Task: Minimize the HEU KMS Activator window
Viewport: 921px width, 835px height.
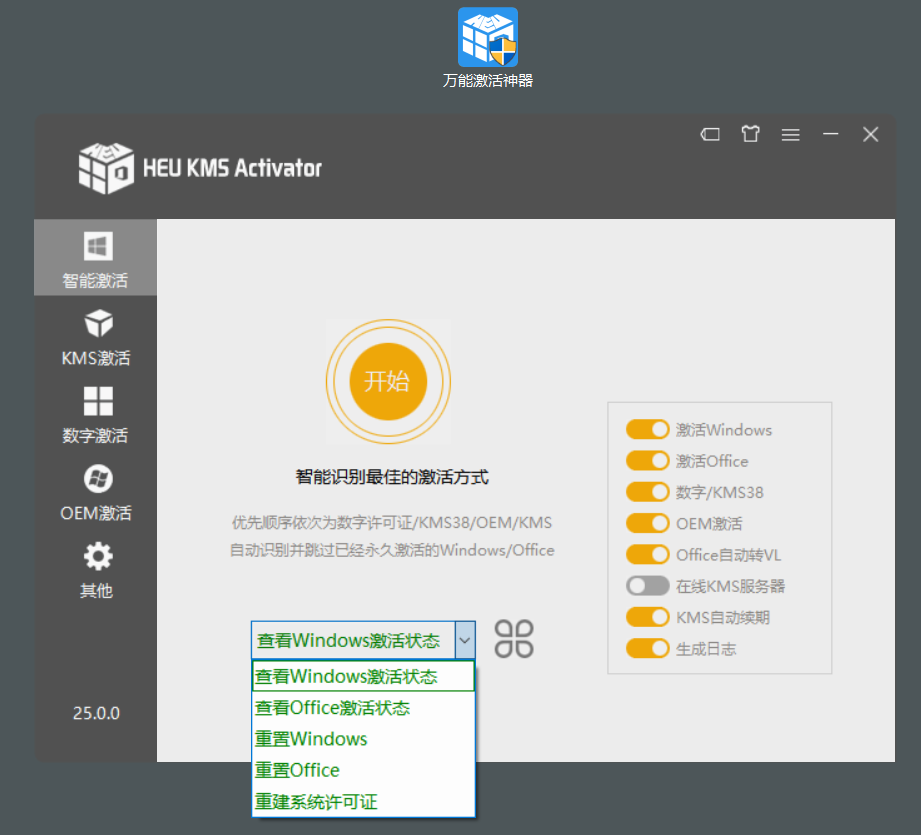Action: (831, 134)
